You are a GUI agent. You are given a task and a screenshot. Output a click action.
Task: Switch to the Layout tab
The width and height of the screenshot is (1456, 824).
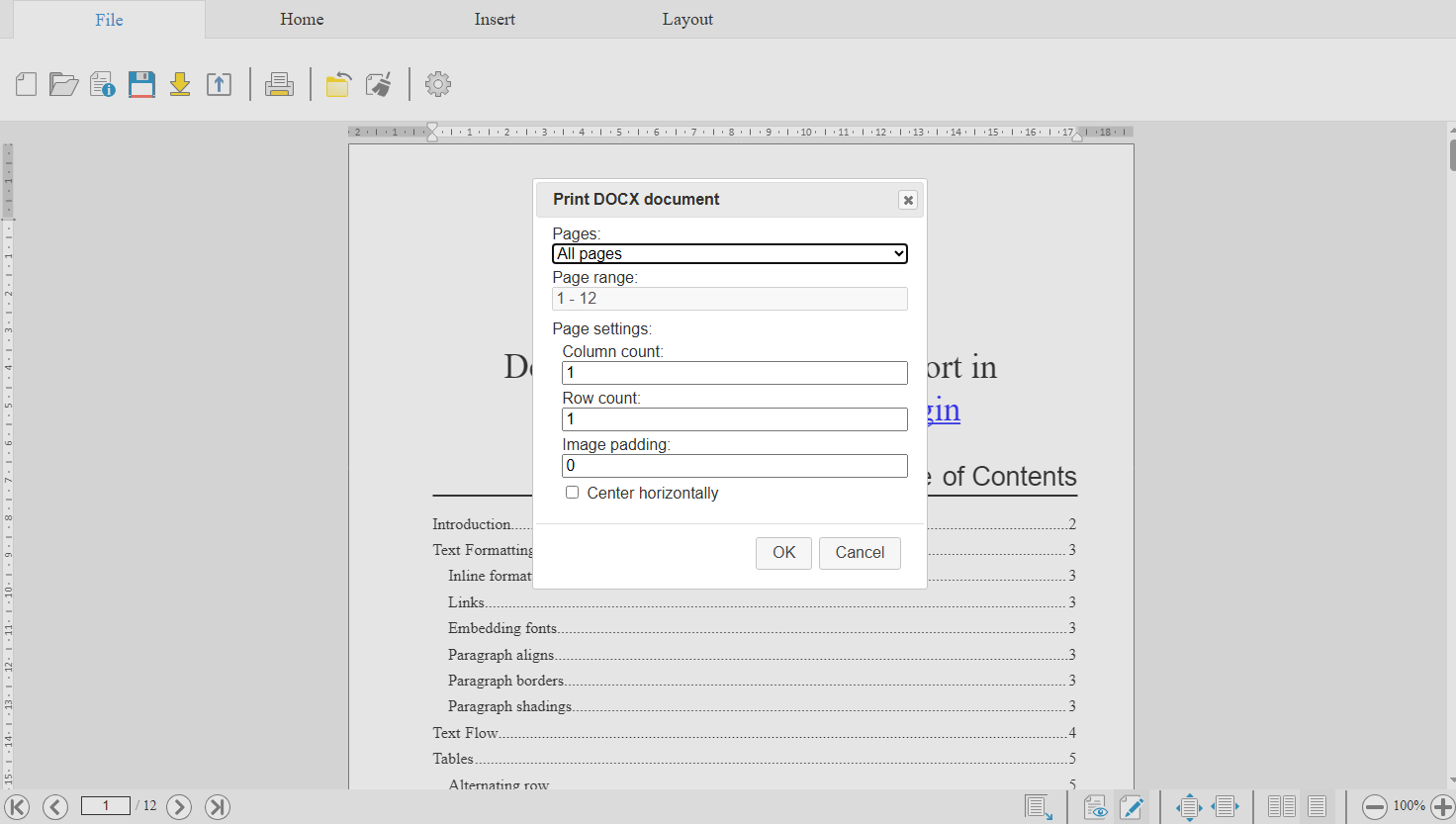(687, 20)
